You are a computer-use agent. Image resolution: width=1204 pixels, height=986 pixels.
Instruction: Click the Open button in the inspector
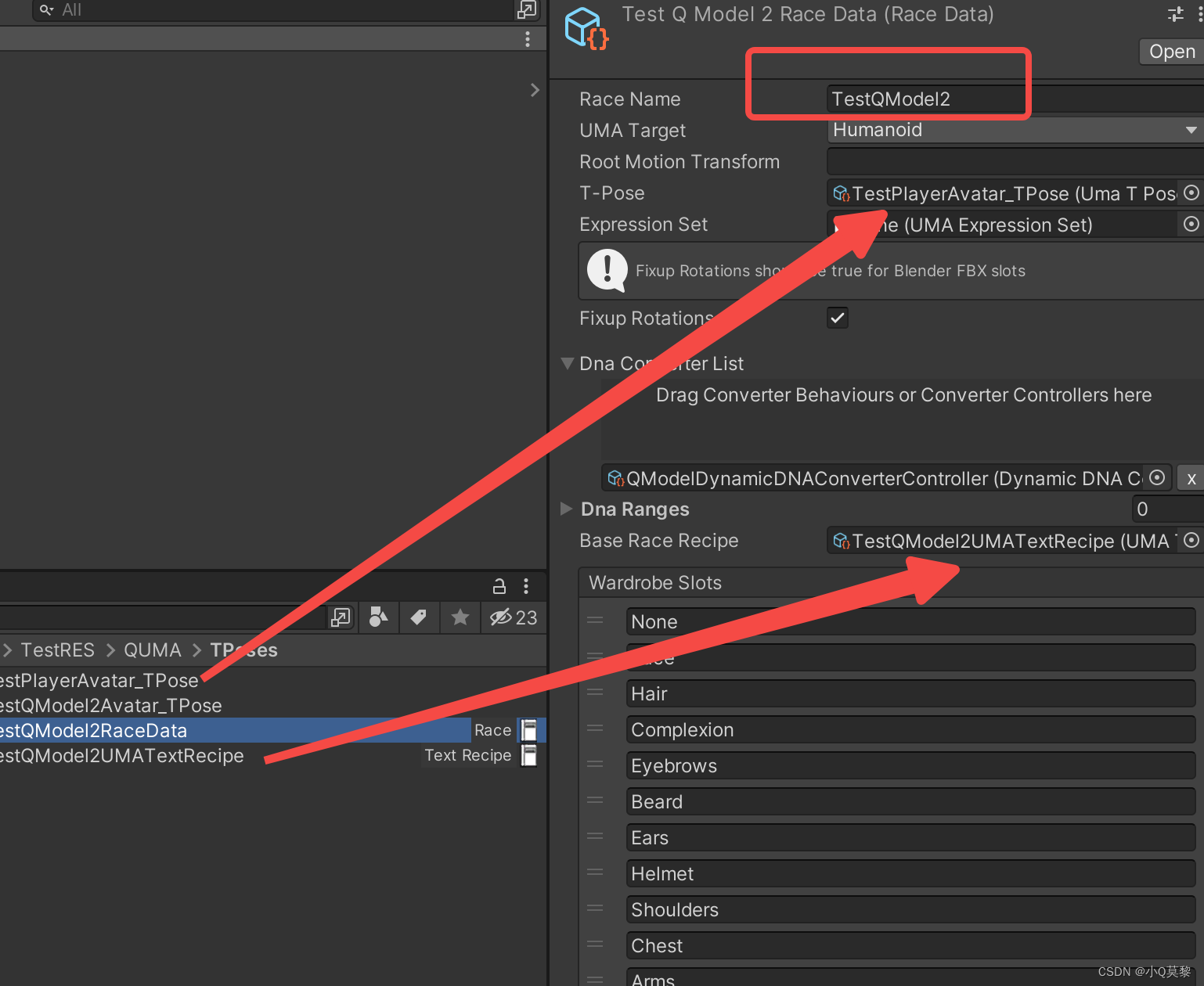[1170, 51]
